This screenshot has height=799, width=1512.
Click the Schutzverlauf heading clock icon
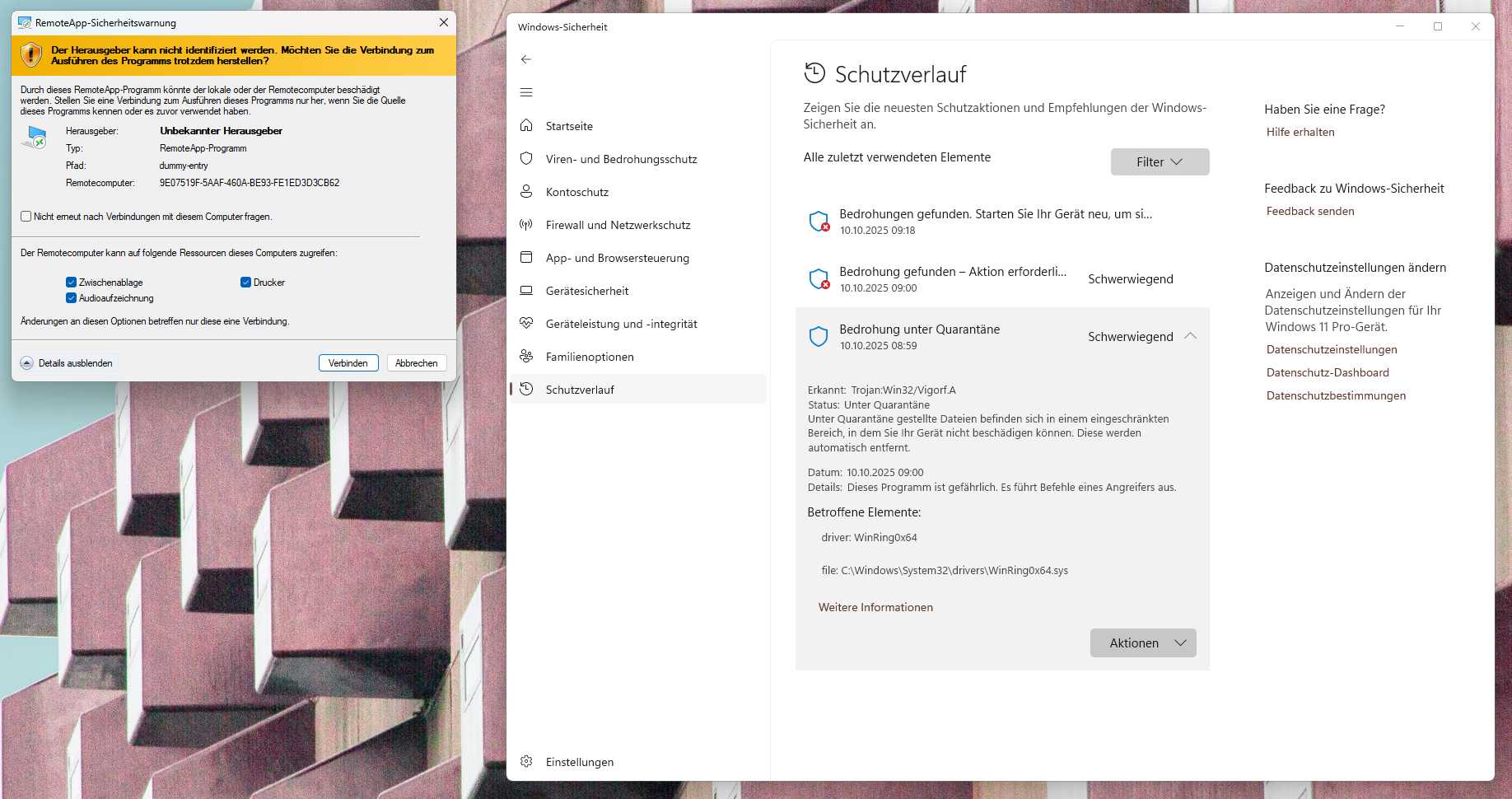coord(814,73)
